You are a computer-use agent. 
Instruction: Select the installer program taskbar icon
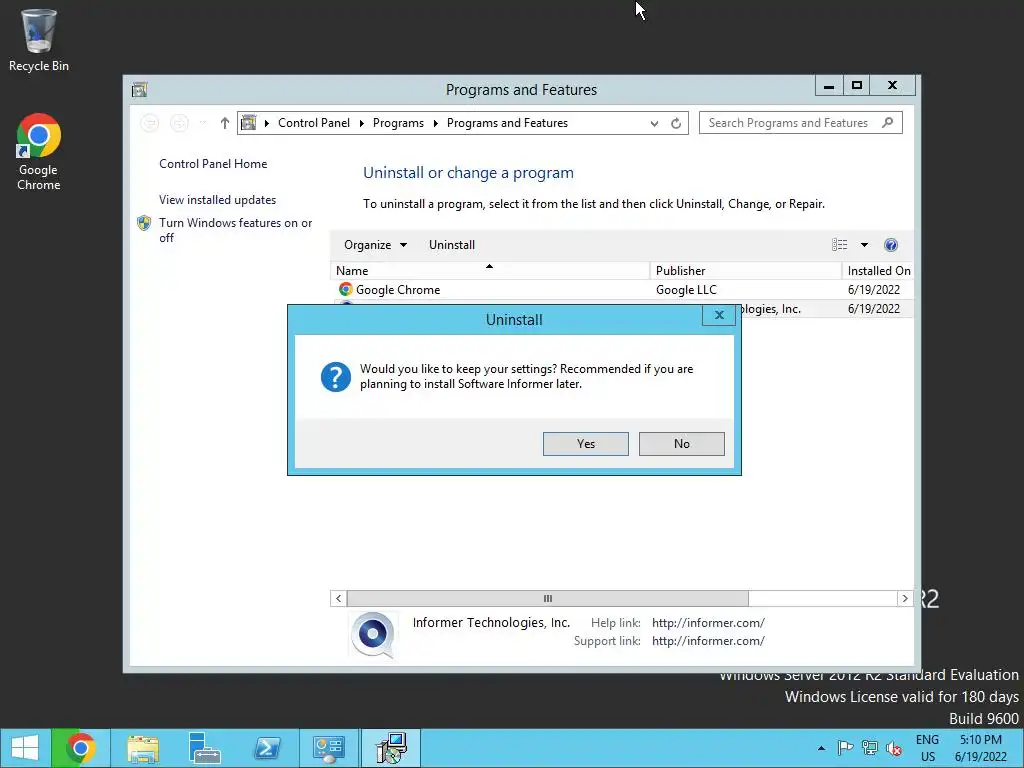coord(391,748)
